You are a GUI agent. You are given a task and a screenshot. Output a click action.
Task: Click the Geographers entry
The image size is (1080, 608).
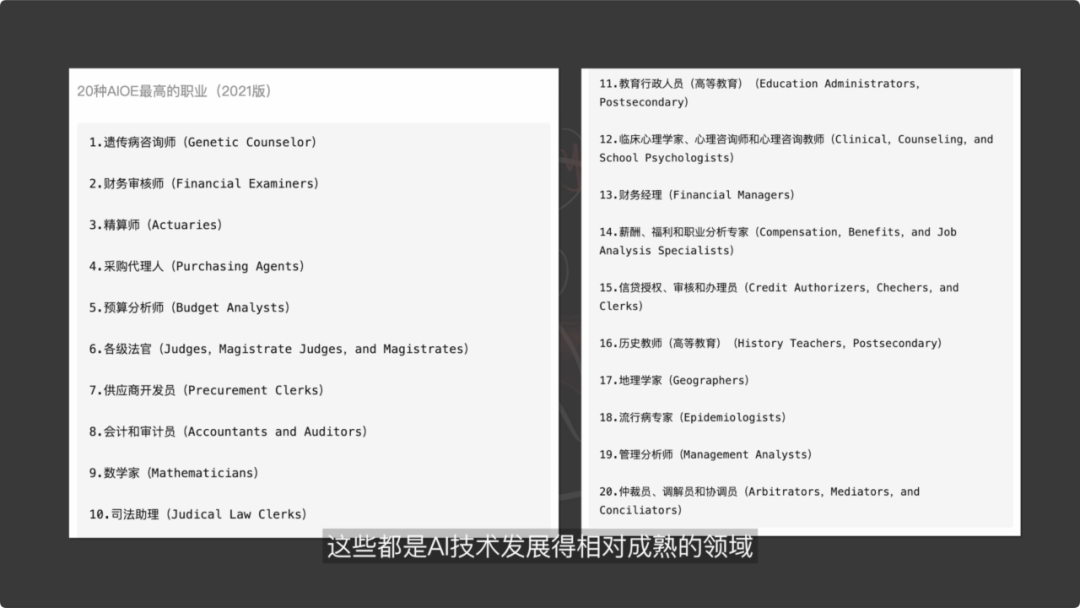point(674,381)
